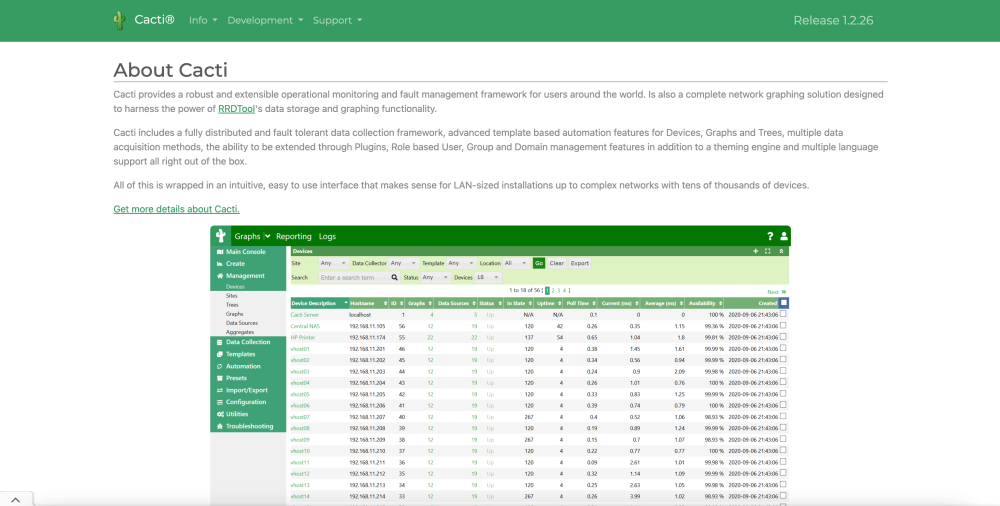
Task: Check the checkbox for the HP Printer row
Action: (783, 337)
